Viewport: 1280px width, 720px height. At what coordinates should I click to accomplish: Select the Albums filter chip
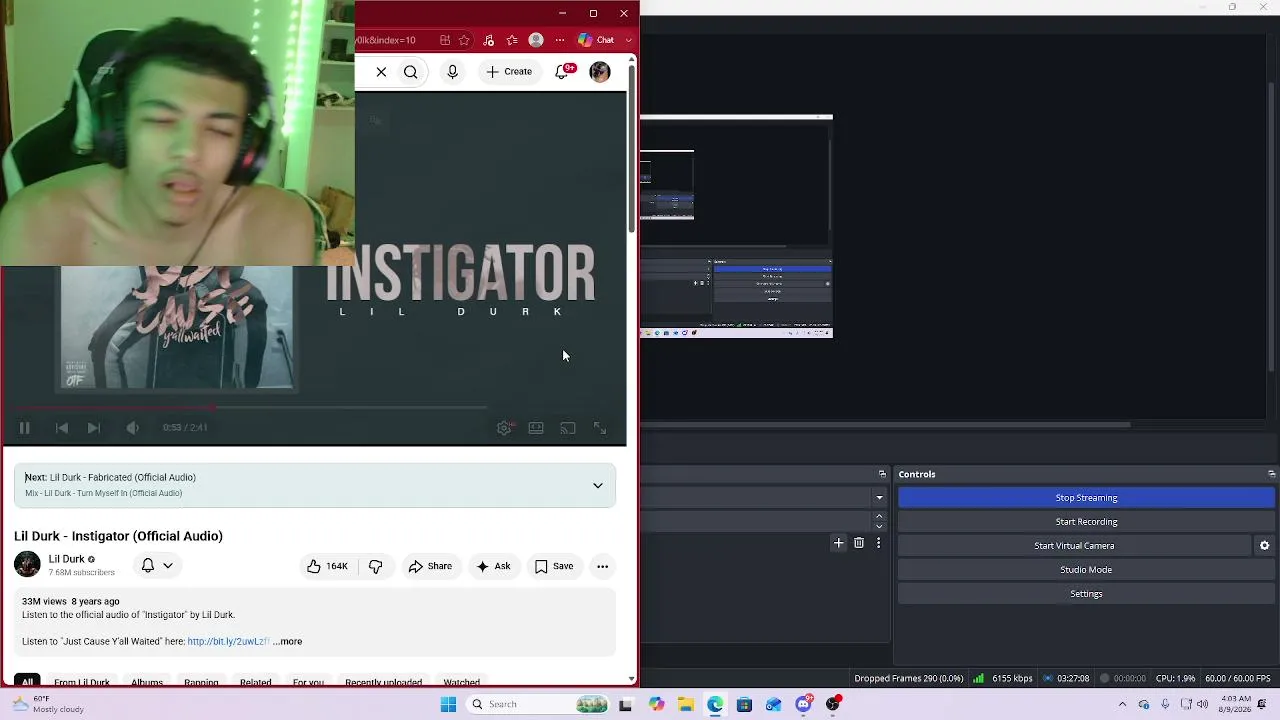(x=147, y=682)
